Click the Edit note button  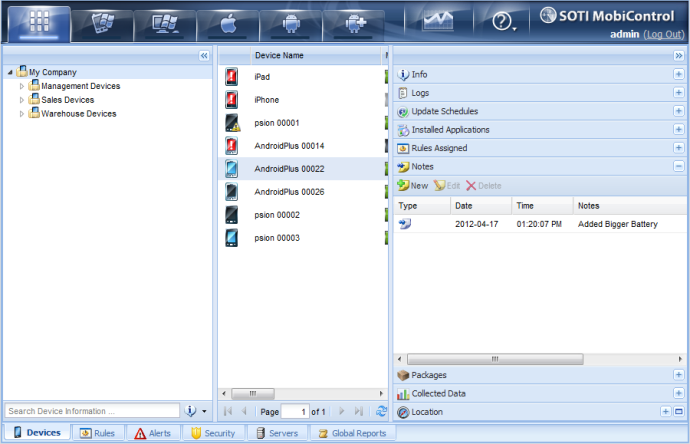click(x=447, y=186)
